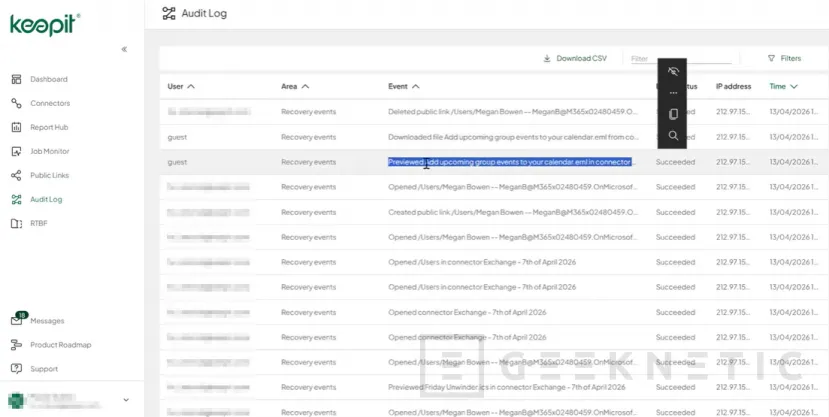
Task: Sort by the Time column
Action: pos(783,87)
